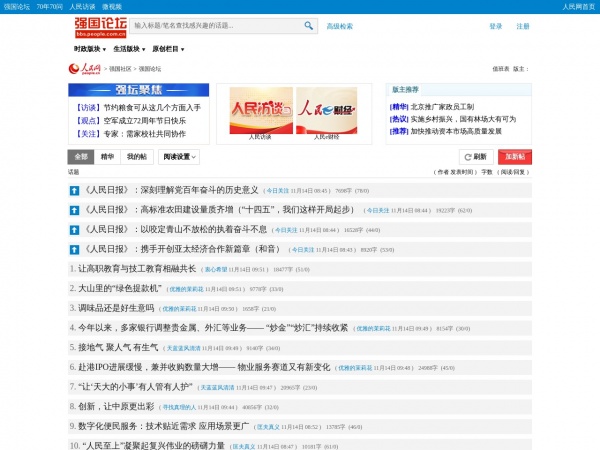Click the 人民网 logo in breadcrumb
Screen dimensions: 600x450
pyautogui.click(x=84, y=69)
